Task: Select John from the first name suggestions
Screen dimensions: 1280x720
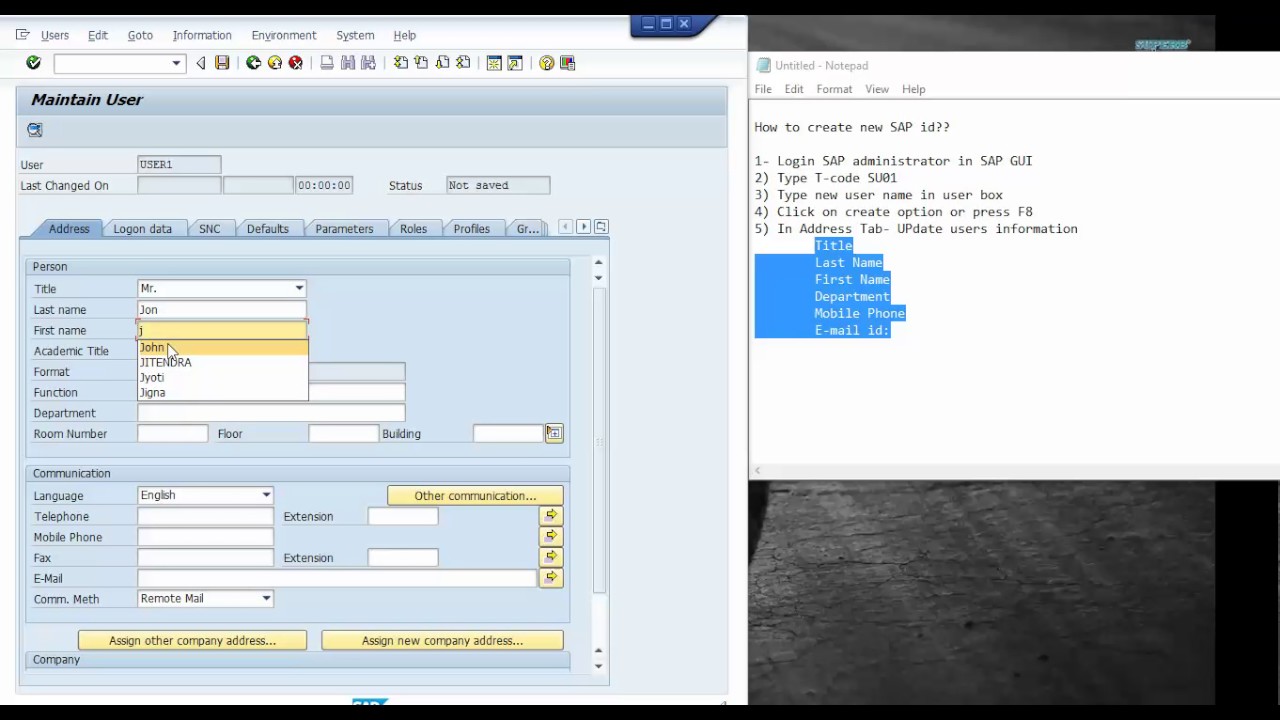Action: pyautogui.click(x=223, y=347)
